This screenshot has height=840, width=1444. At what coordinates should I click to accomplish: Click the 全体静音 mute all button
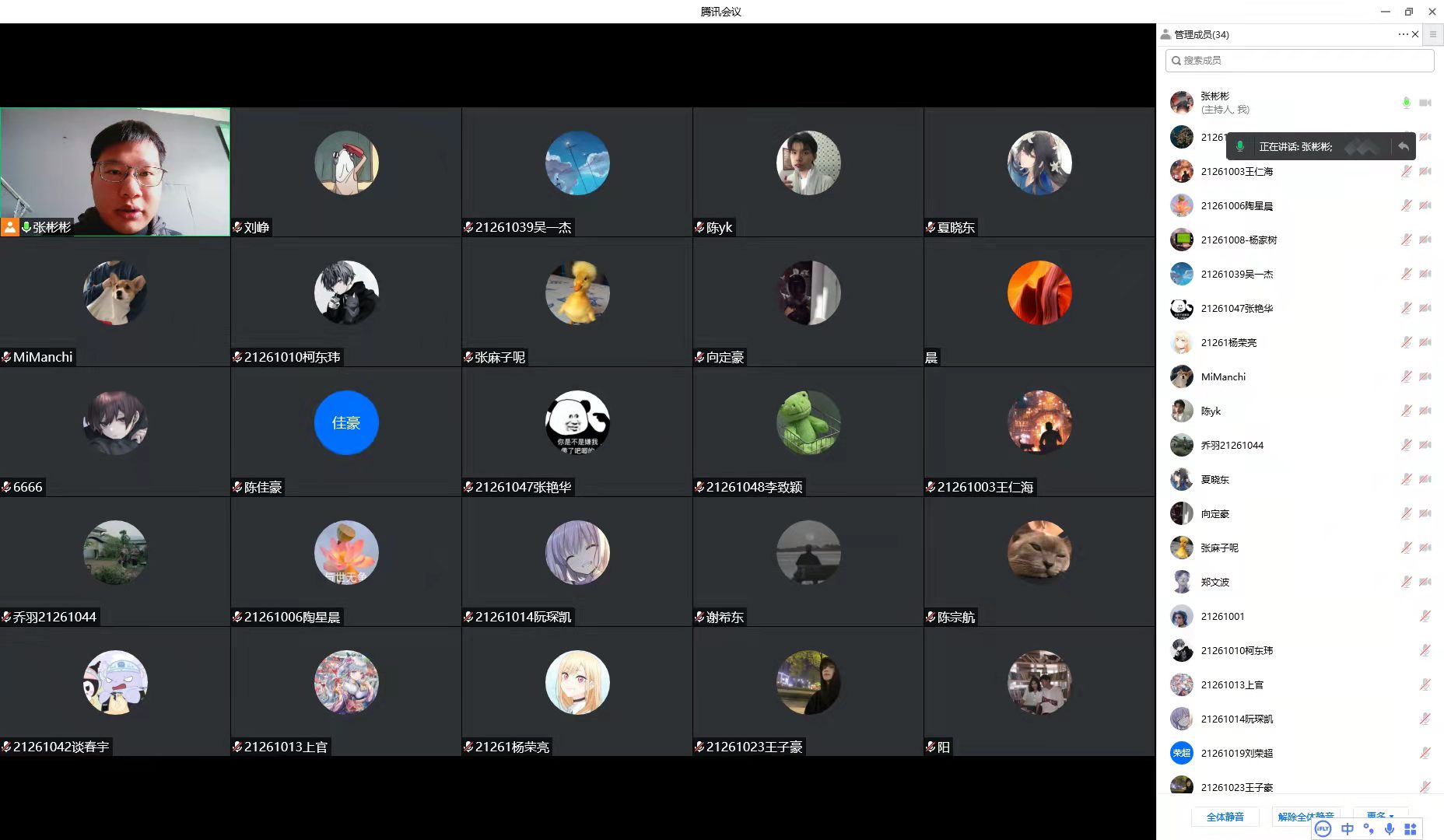pos(1225,817)
